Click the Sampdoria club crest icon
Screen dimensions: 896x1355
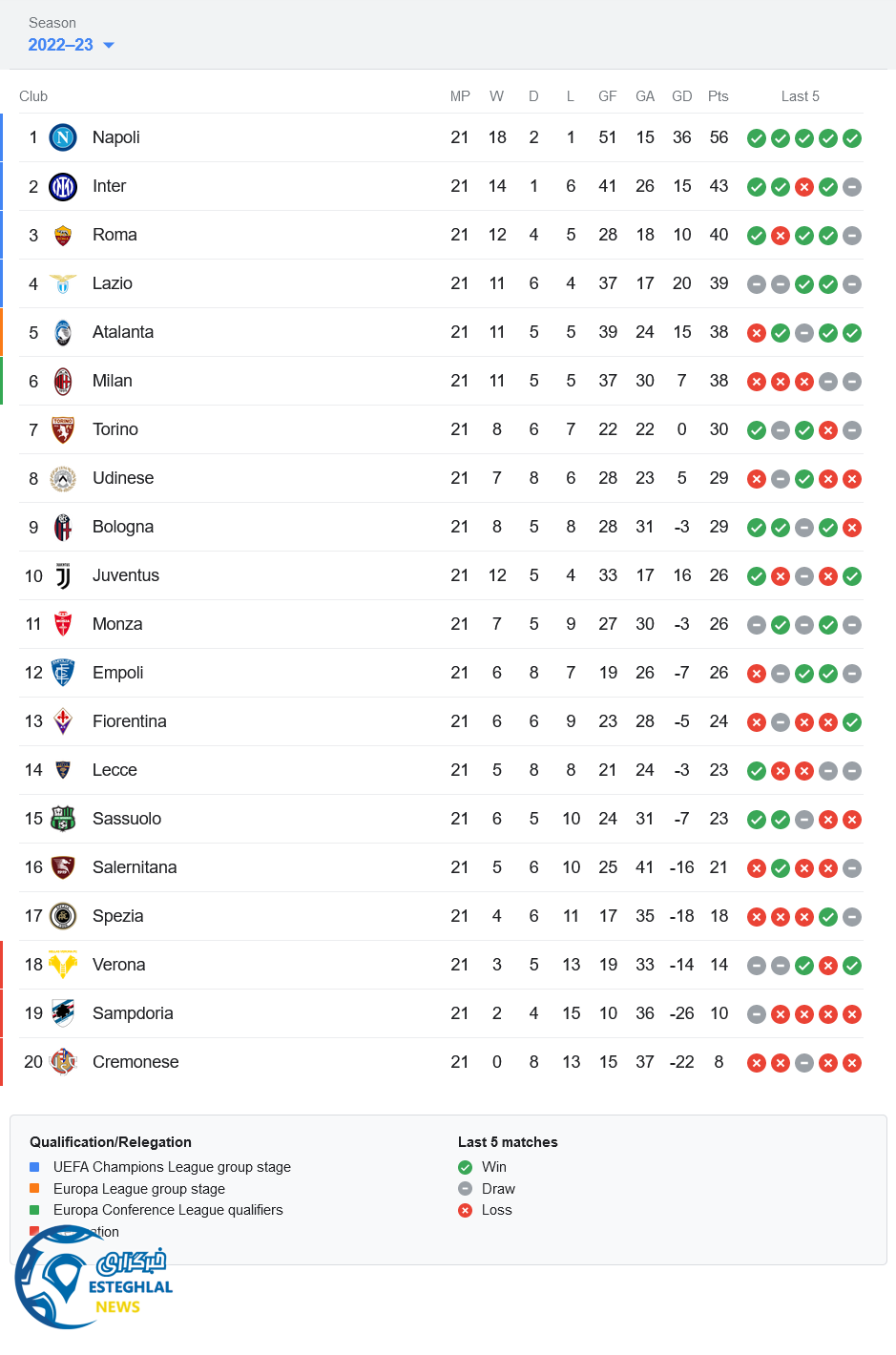point(63,1013)
